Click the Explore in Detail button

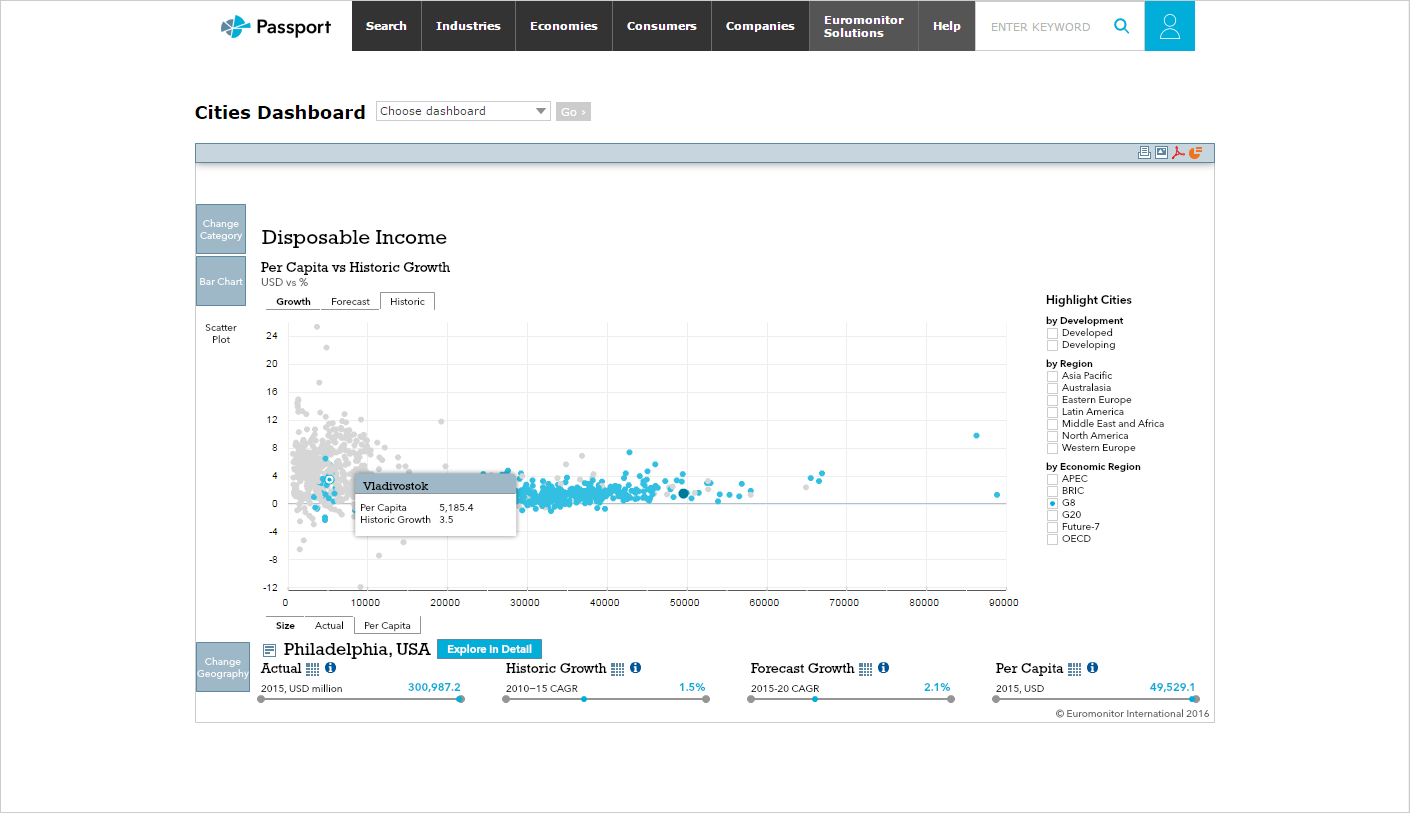(x=489, y=649)
